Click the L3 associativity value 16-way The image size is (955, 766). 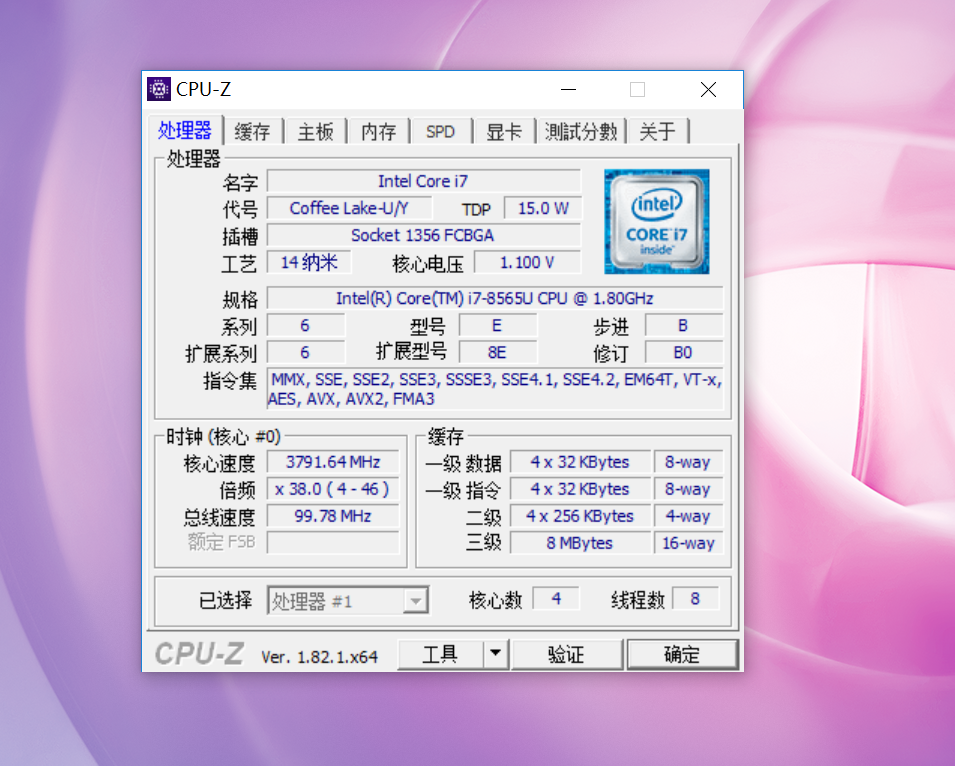[688, 543]
